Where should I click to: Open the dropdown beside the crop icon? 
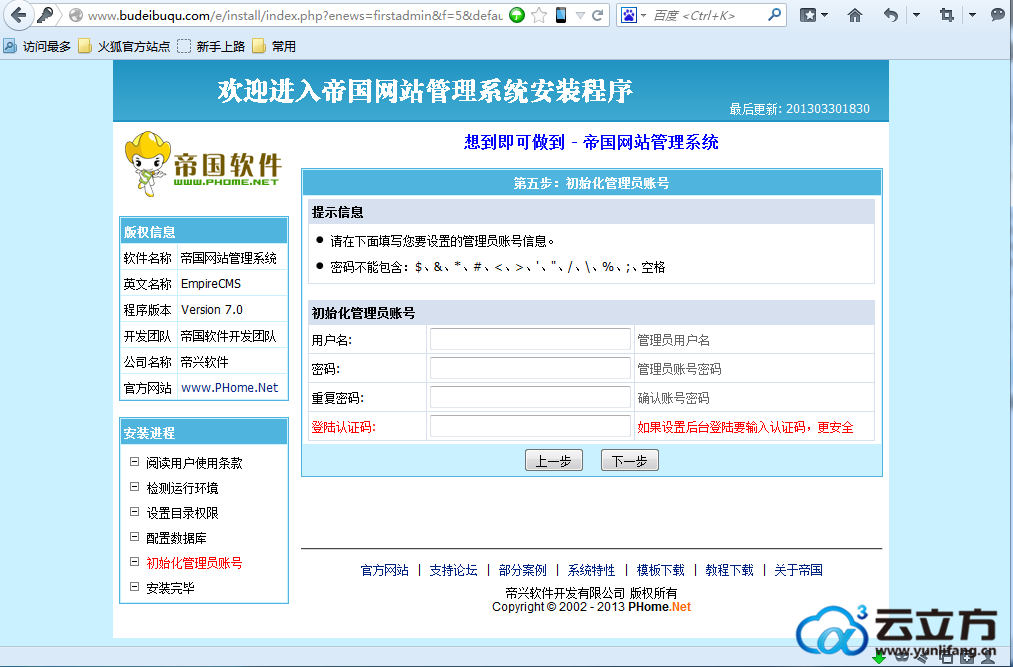point(972,16)
